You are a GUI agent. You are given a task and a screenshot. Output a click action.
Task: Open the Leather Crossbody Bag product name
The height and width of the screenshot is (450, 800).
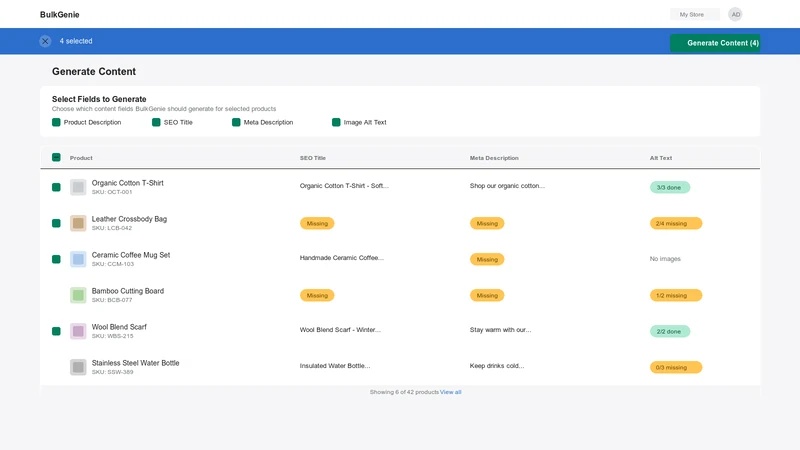[129, 219]
